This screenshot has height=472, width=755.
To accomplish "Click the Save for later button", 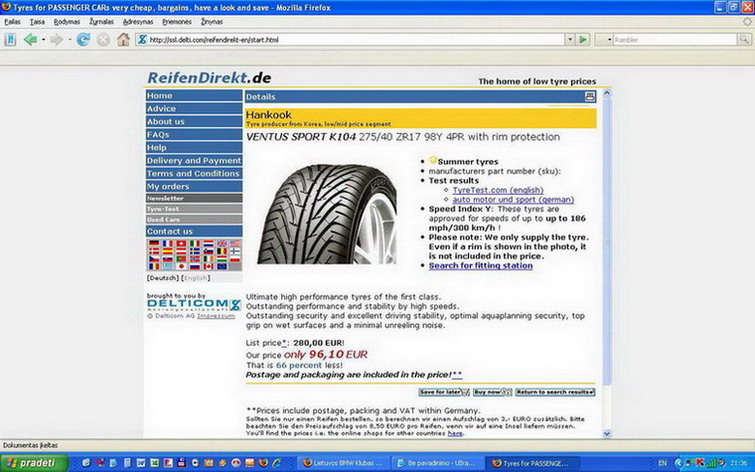I will pyautogui.click(x=444, y=392).
